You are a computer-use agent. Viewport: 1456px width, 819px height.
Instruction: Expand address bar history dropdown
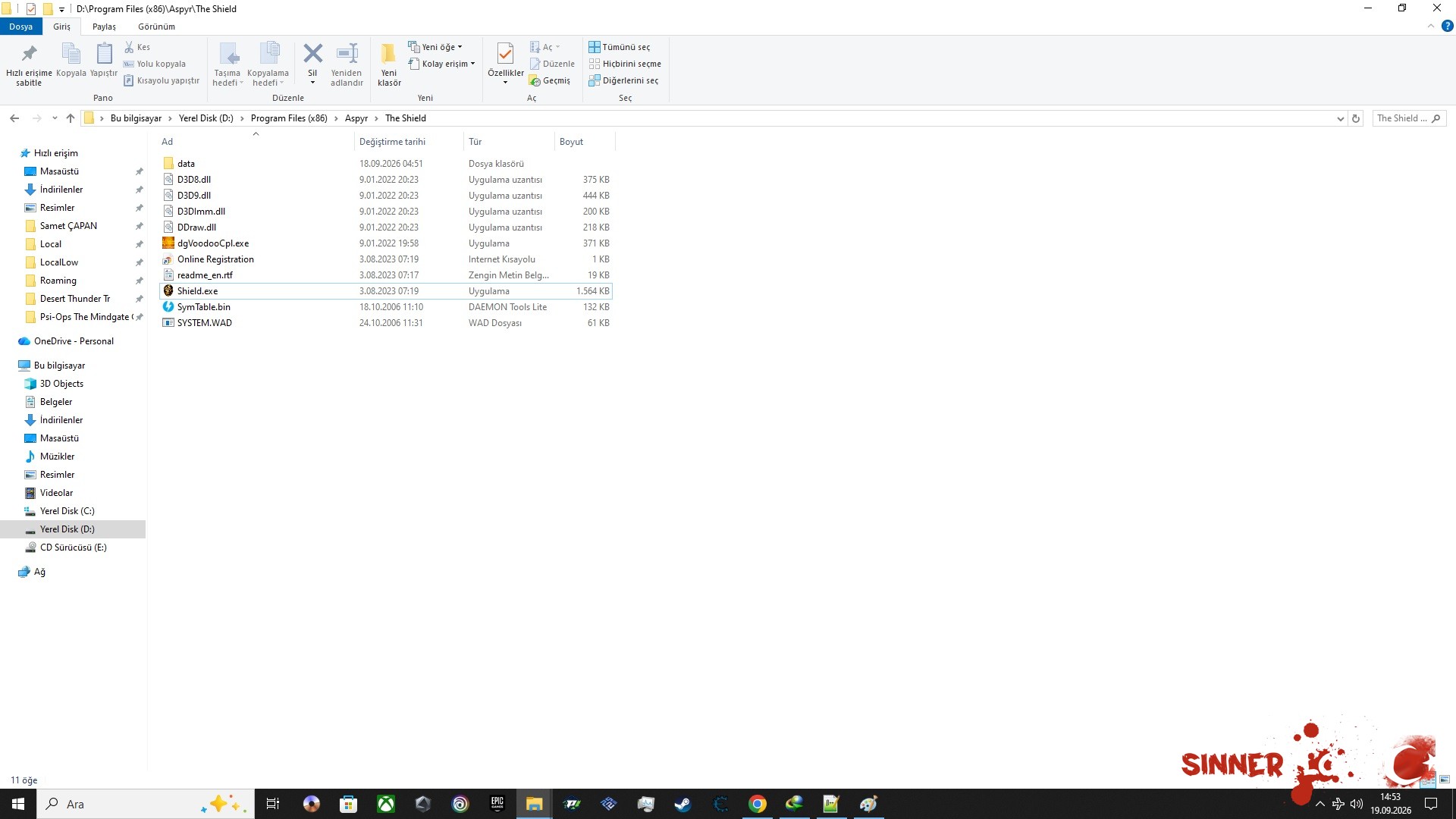1340,118
